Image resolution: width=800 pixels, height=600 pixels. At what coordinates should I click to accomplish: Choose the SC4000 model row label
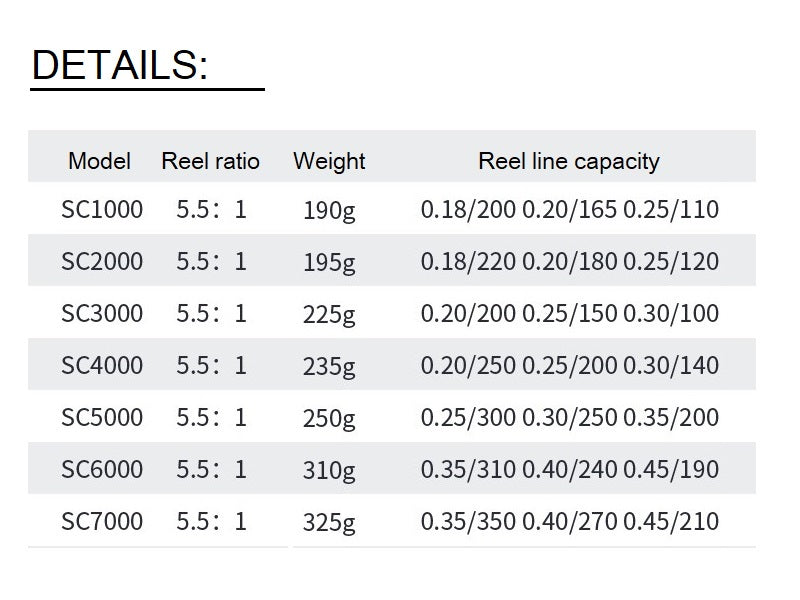pyautogui.click(x=102, y=365)
